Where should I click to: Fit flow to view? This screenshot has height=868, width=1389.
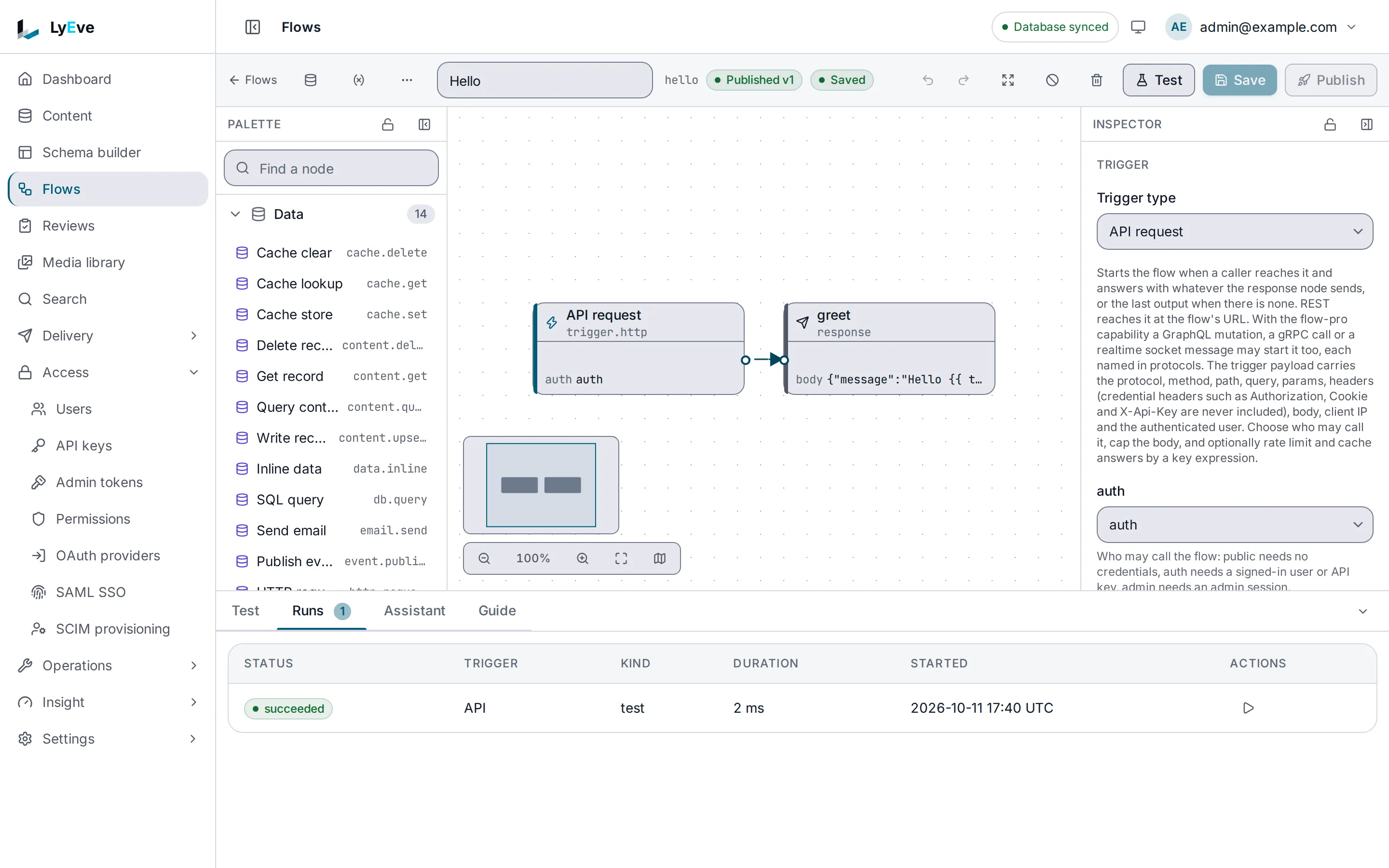point(621,558)
